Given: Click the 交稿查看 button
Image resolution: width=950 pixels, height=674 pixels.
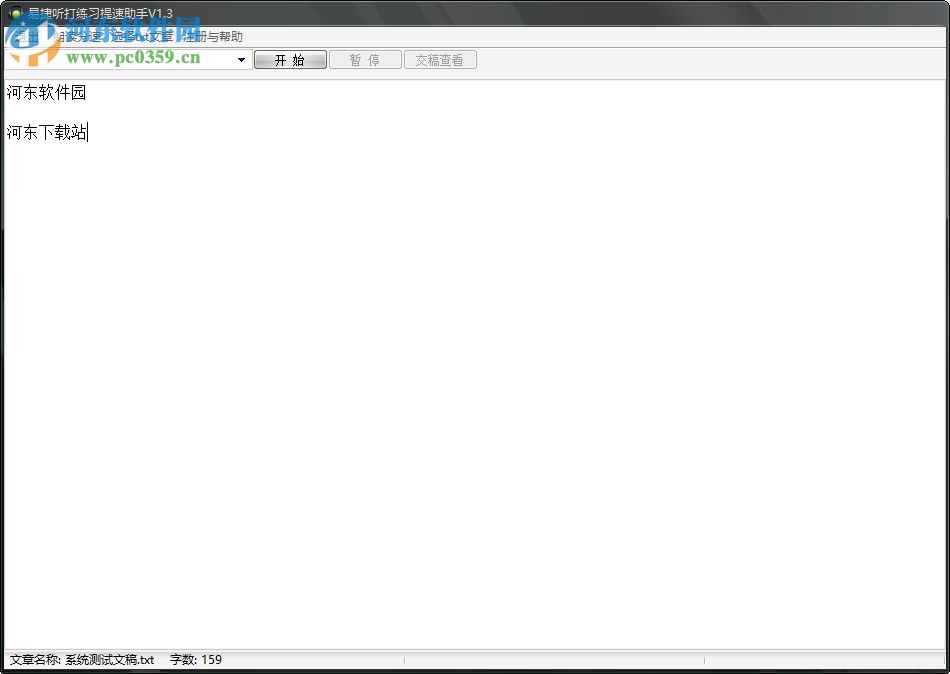Looking at the screenshot, I should [x=440, y=60].
